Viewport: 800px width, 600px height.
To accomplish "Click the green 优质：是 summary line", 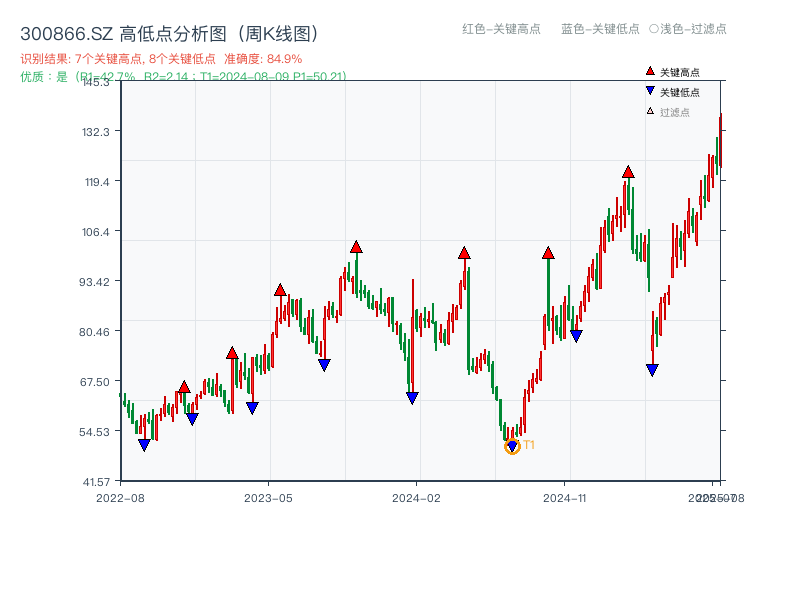I will click(x=184, y=77).
